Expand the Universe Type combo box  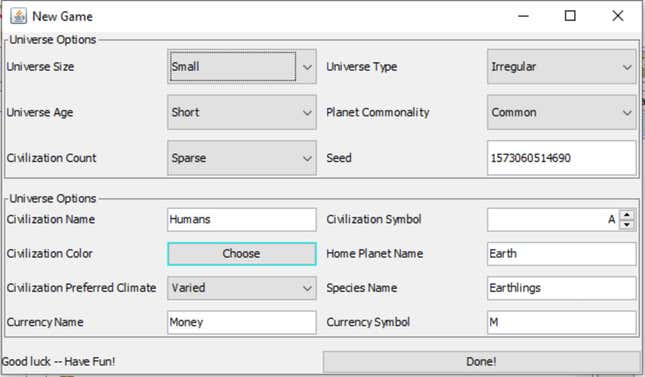pos(561,67)
